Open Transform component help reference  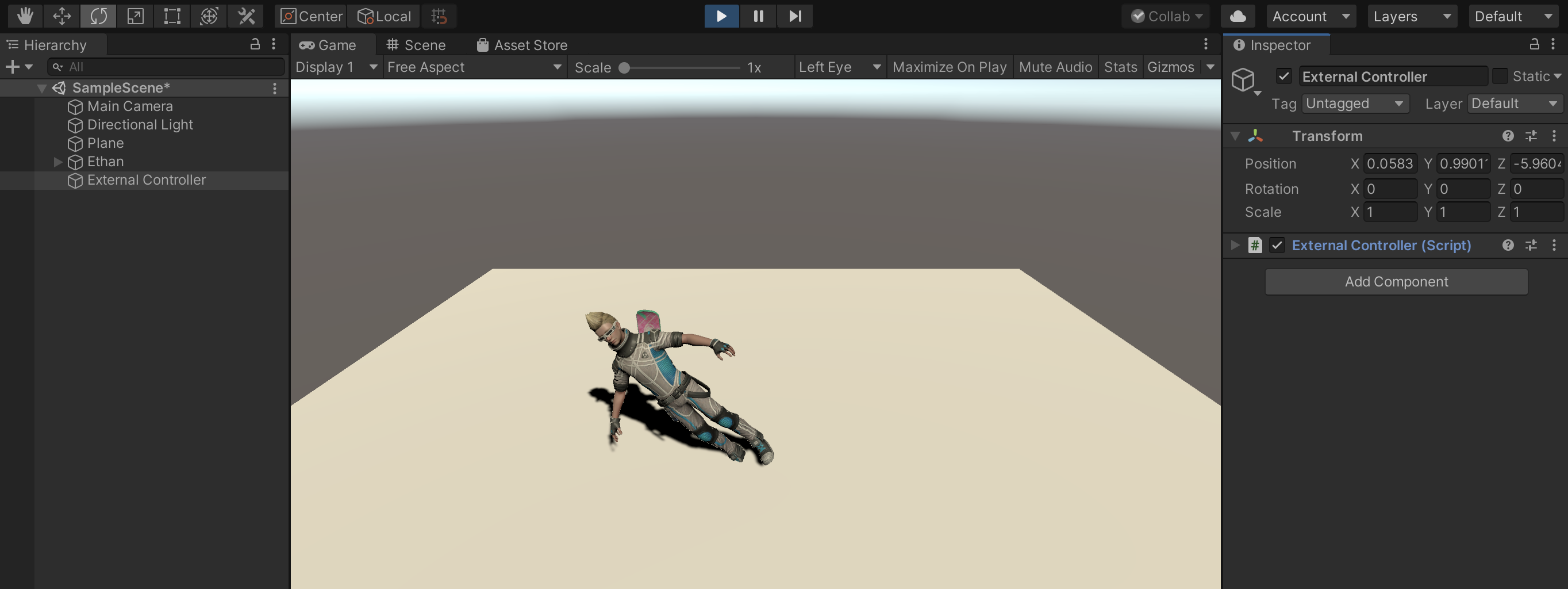1508,136
